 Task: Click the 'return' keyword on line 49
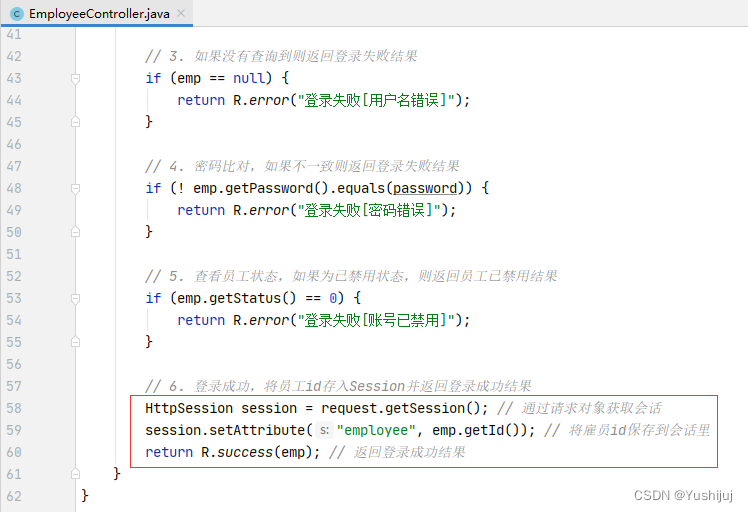(201, 210)
